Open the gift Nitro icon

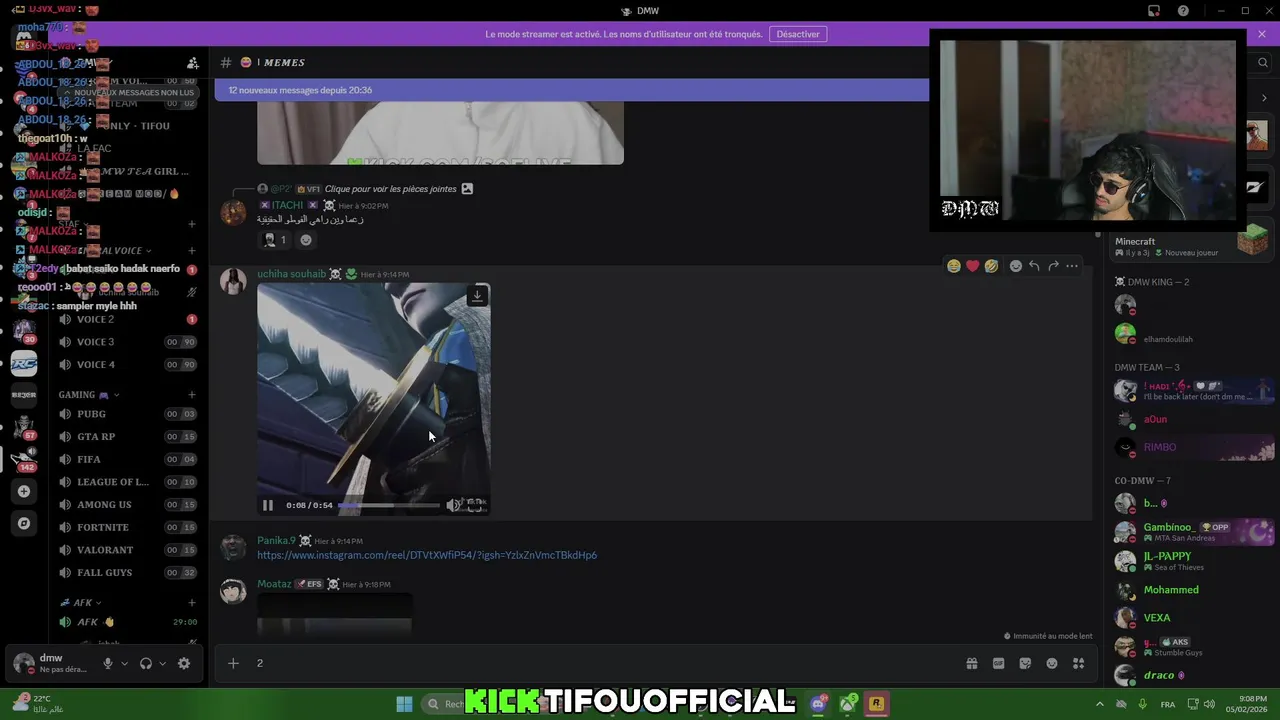coord(971,663)
